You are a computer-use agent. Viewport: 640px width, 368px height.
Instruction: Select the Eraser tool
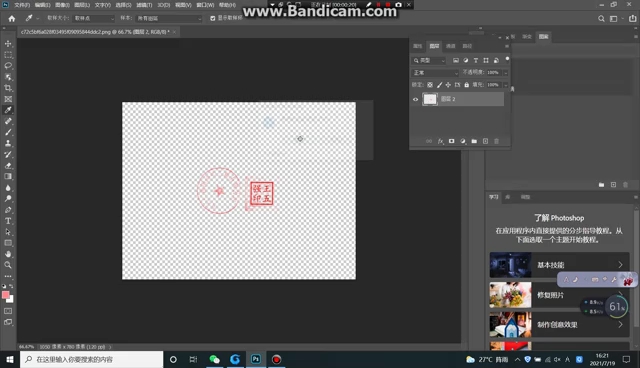8,166
